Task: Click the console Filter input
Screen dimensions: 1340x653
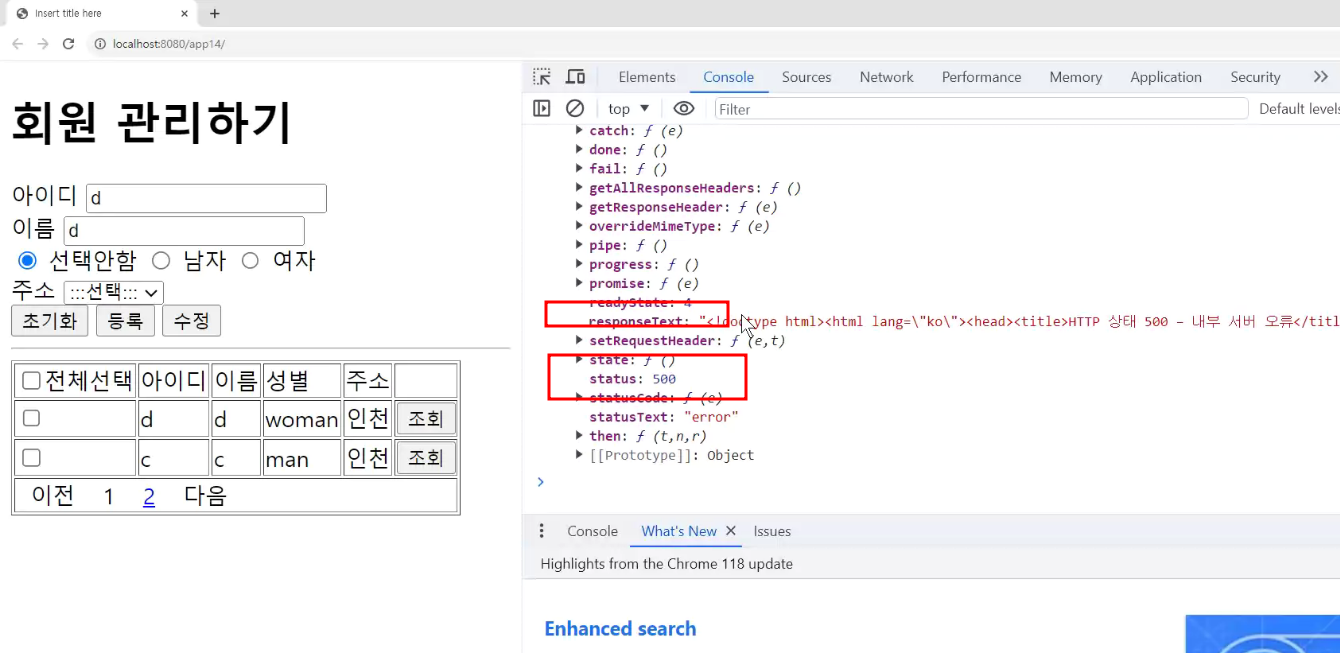Action: coord(982,108)
